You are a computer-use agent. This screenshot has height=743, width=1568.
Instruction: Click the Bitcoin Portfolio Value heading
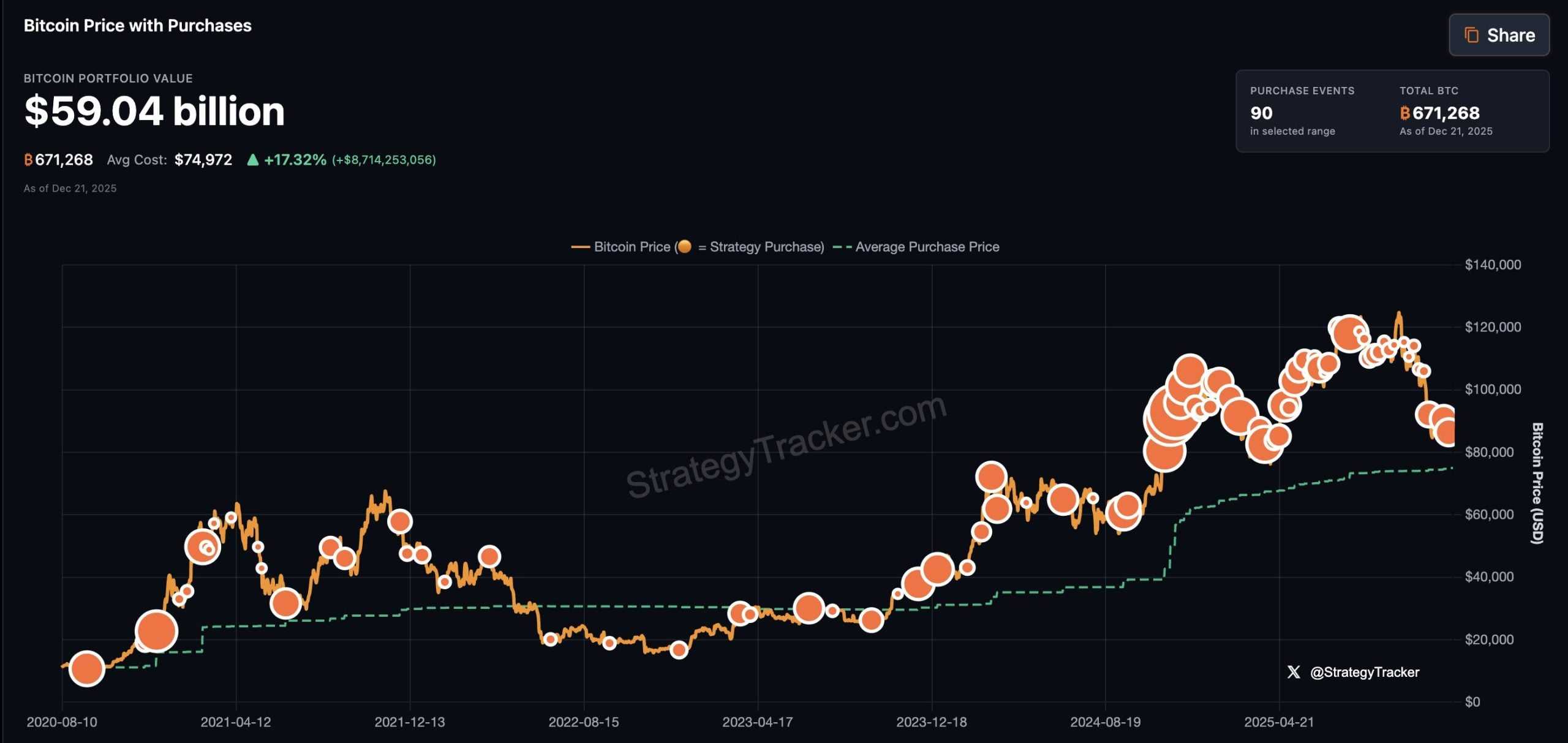[x=108, y=78]
